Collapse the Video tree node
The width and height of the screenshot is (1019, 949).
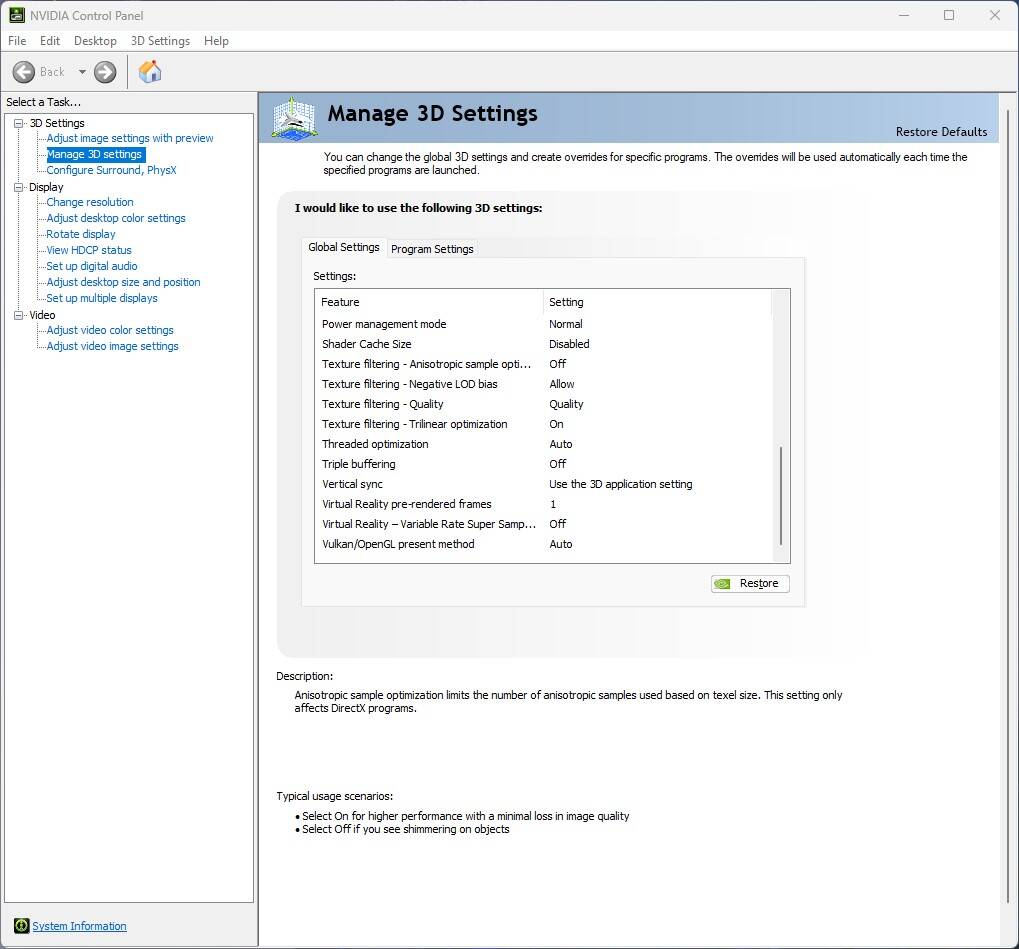(x=18, y=315)
